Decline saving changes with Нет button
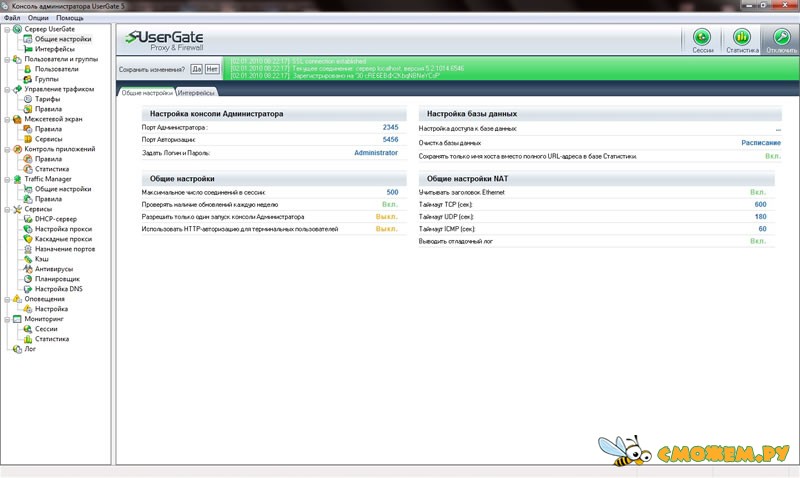Viewport: 800px width, 478px height. tap(212, 69)
